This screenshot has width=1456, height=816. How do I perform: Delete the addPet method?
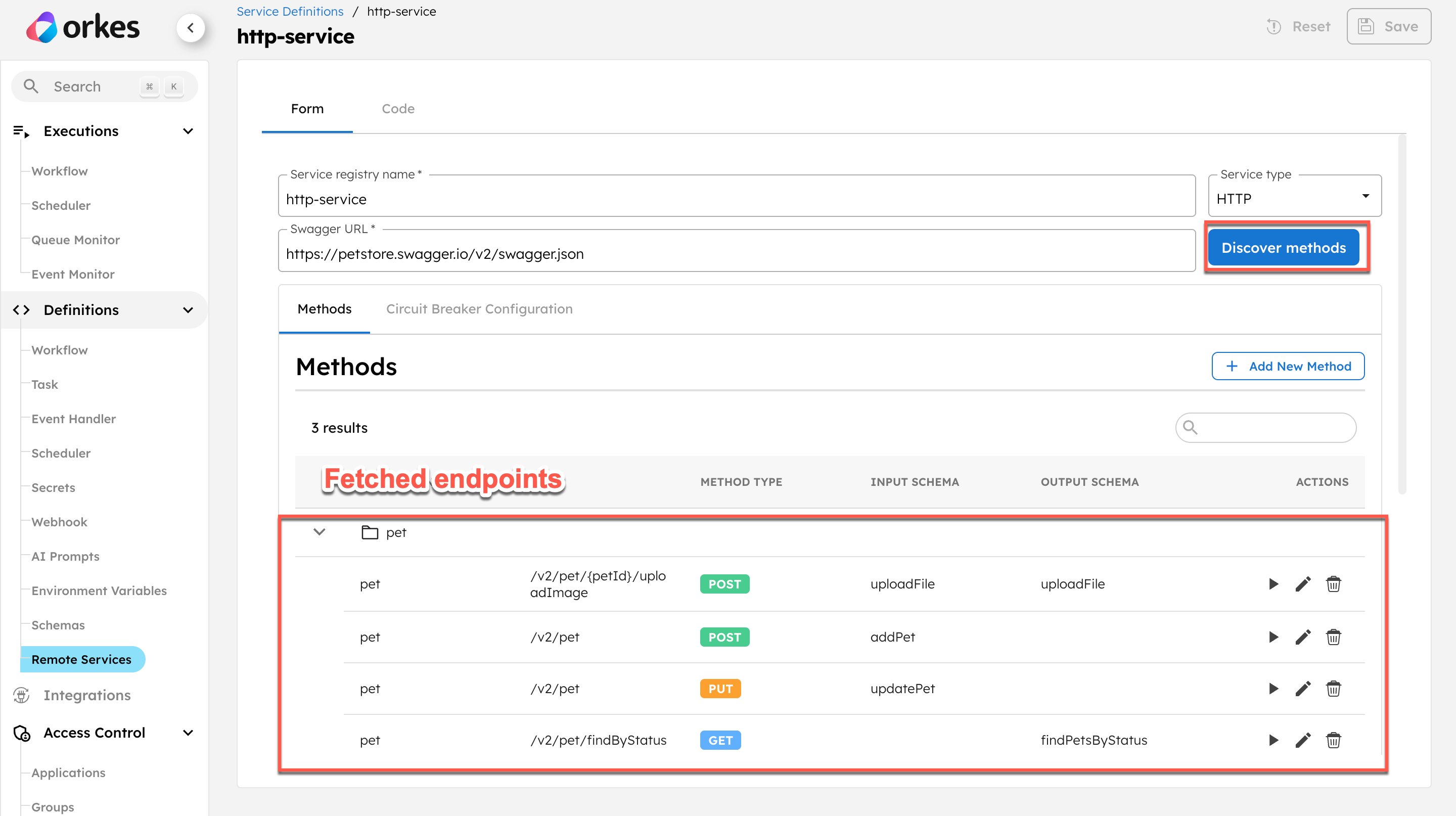[1333, 637]
